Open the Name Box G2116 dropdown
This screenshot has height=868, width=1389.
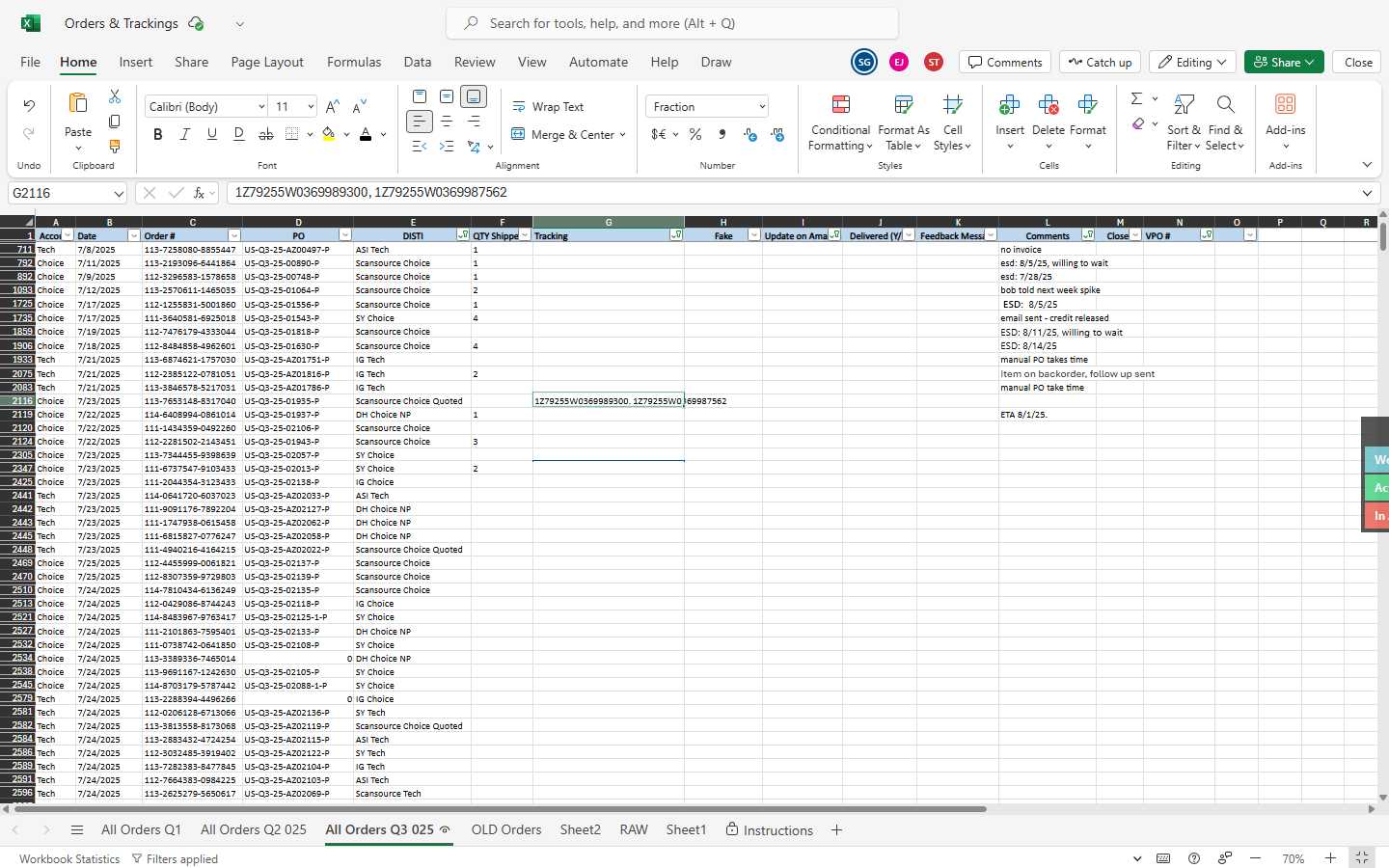click(118, 194)
